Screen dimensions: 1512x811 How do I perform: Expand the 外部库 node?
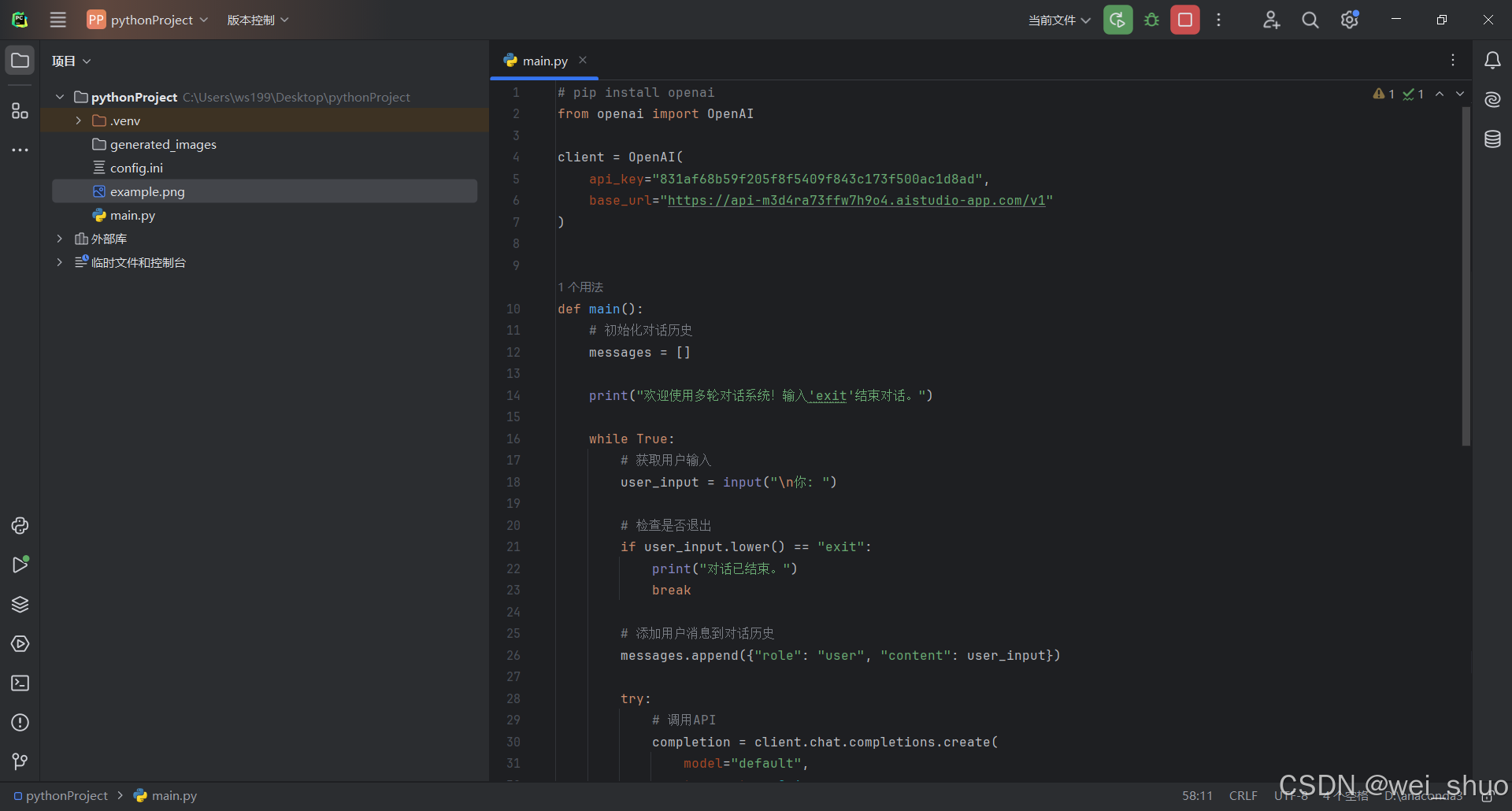tap(60, 239)
